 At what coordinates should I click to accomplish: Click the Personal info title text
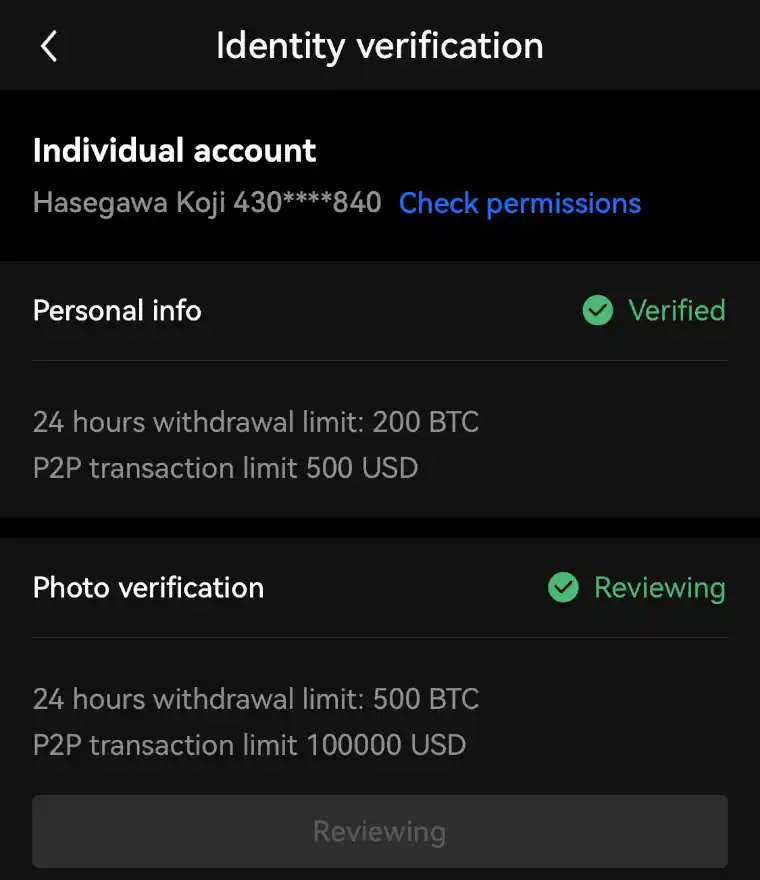coord(117,310)
